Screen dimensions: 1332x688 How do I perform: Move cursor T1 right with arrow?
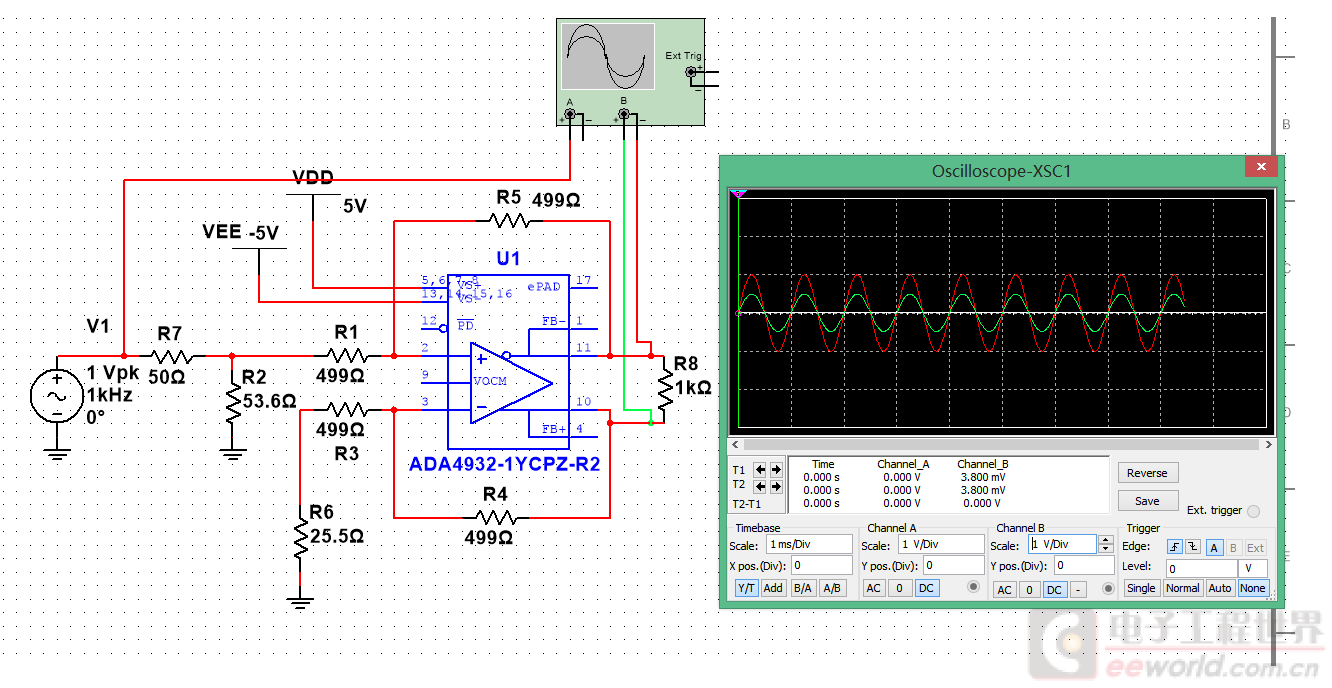click(x=775, y=469)
